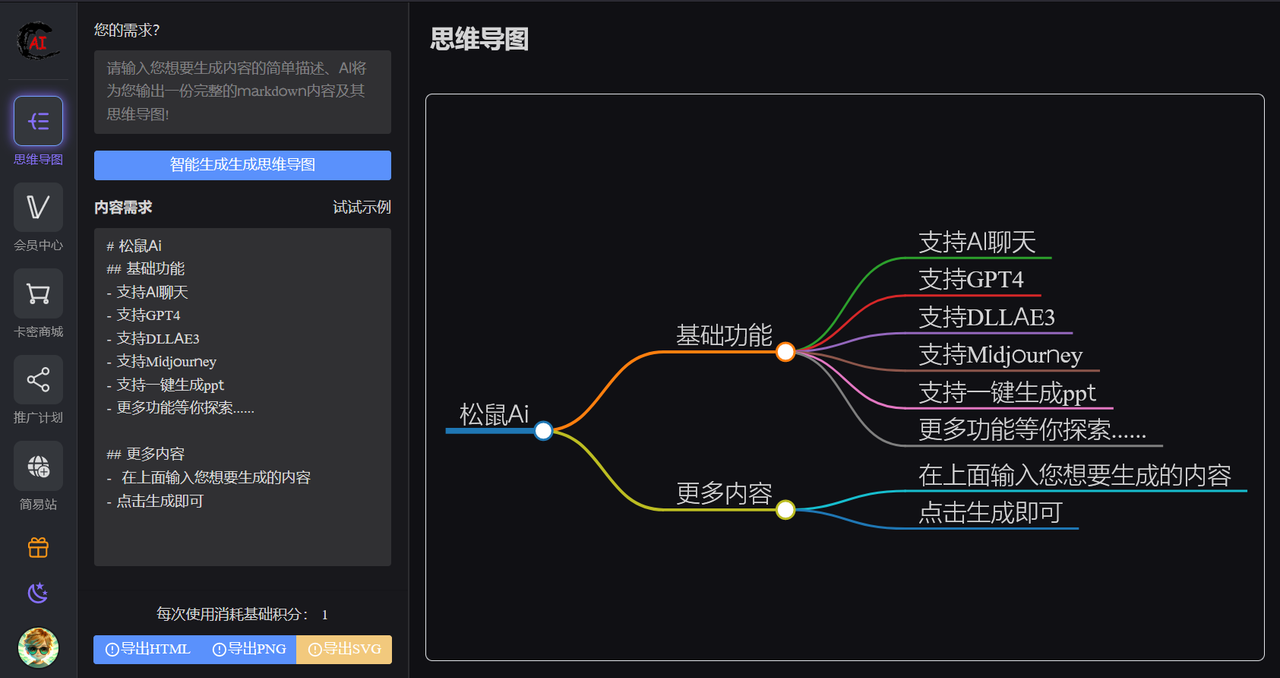Click the '## 基础功能' line in editor

(x=145, y=268)
